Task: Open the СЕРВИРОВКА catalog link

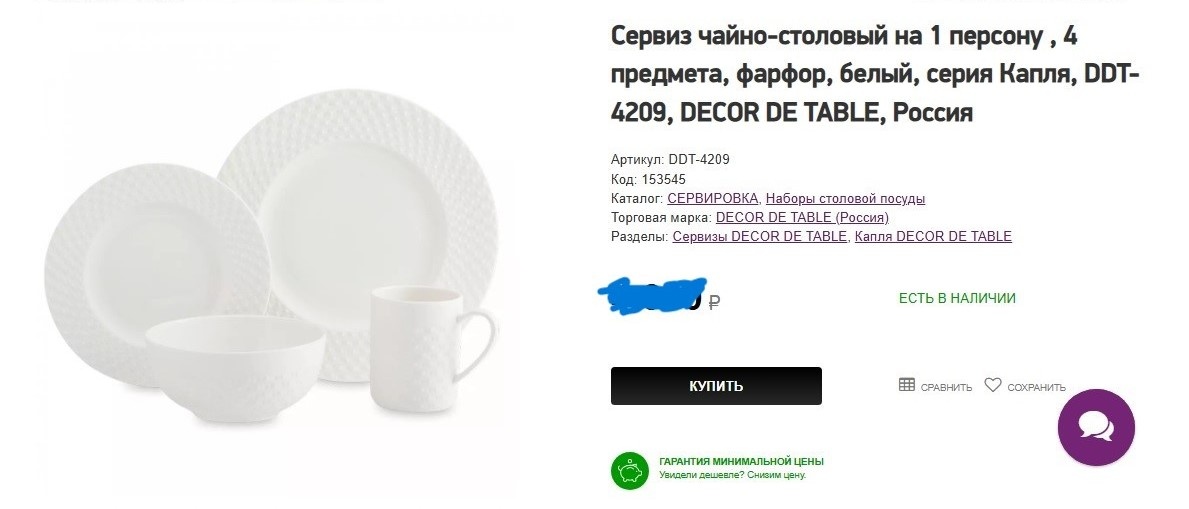Action: pos(713,199)
